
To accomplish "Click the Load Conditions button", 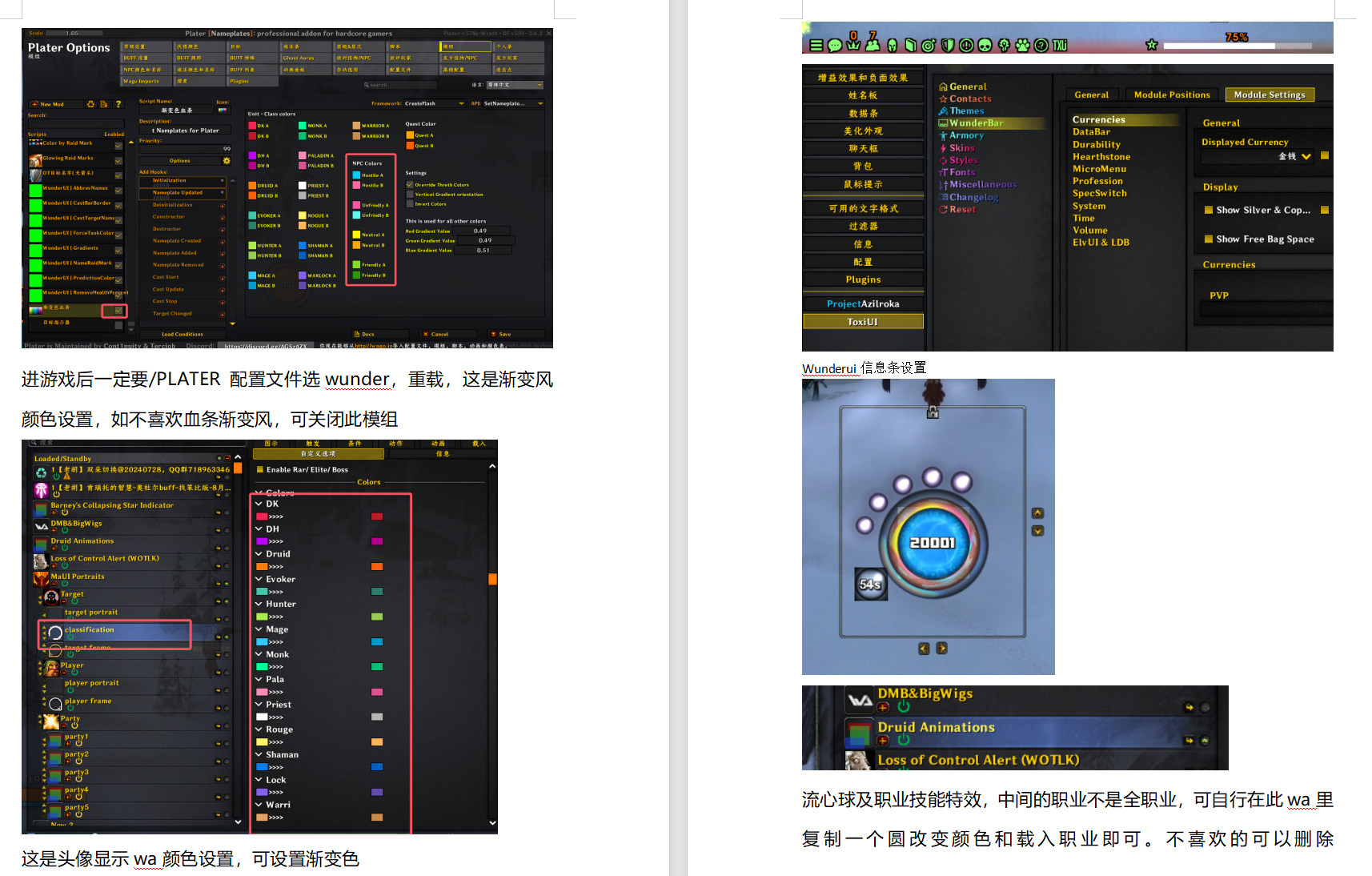I will 183,334.
